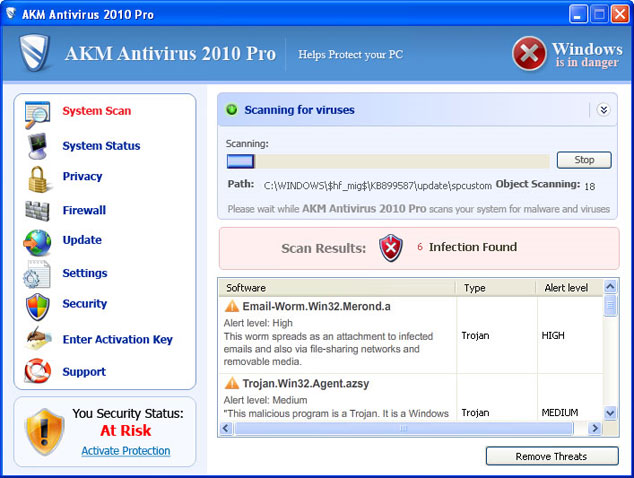Click warning triangle beside Email-Worm.Win32.Merond.a

232,306
